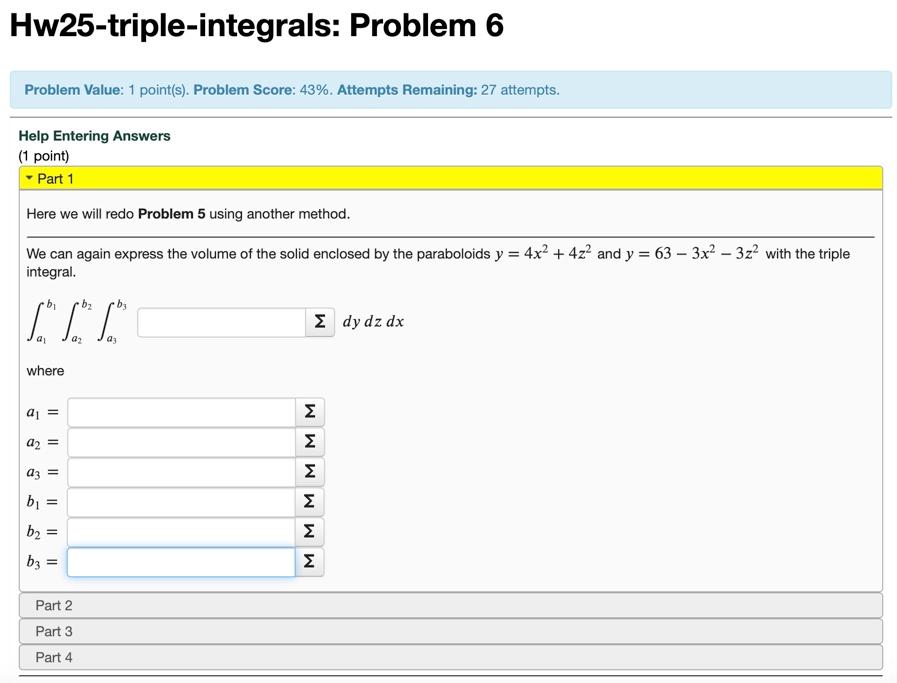Click inside the a₁ answer box
Screen dimensions: 897x683
pos(180,411)
